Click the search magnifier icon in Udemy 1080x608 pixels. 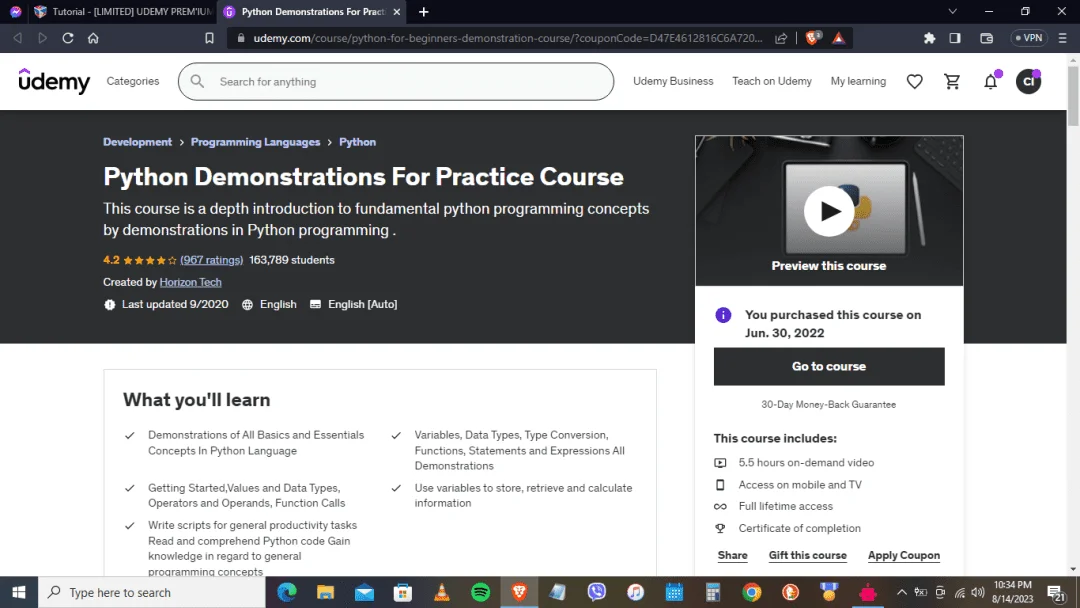197,81
